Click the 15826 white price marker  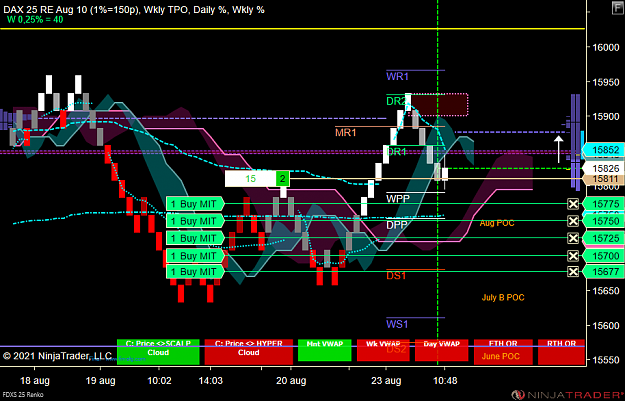tap(603, 168)
